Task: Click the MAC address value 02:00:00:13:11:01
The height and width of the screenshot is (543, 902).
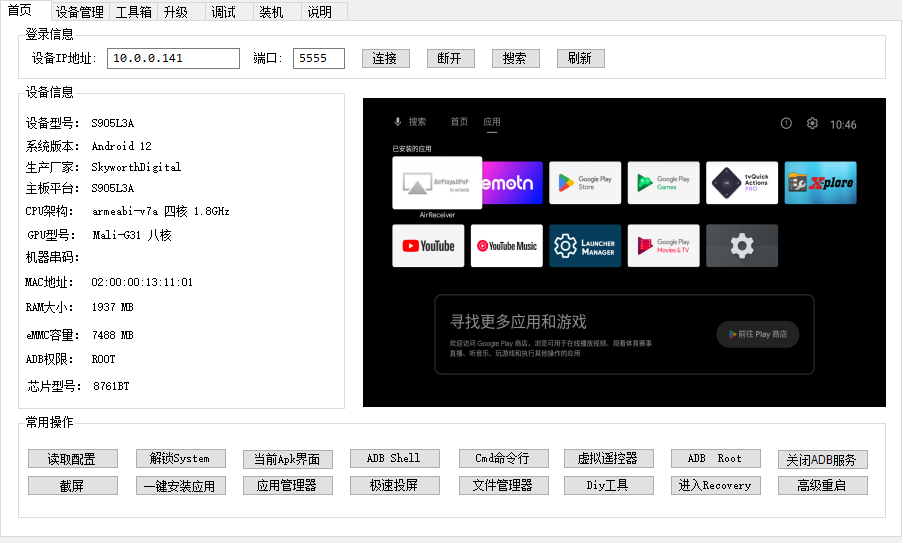Action: 142,282
